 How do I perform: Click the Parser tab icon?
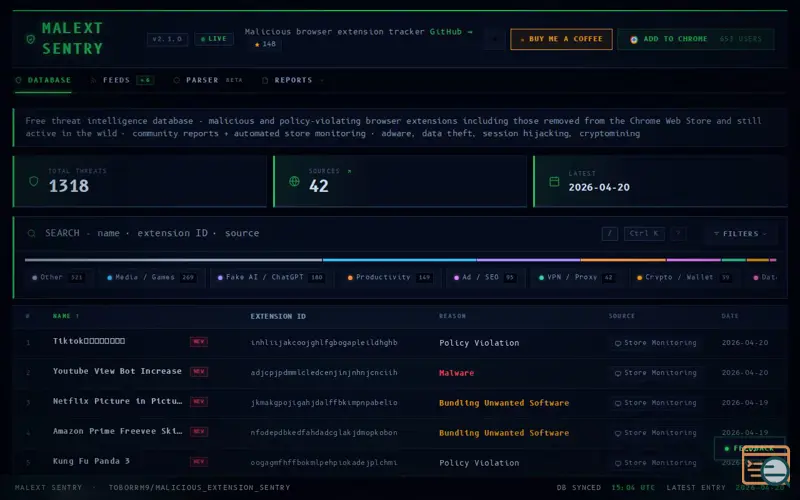(x=177, y=80)
